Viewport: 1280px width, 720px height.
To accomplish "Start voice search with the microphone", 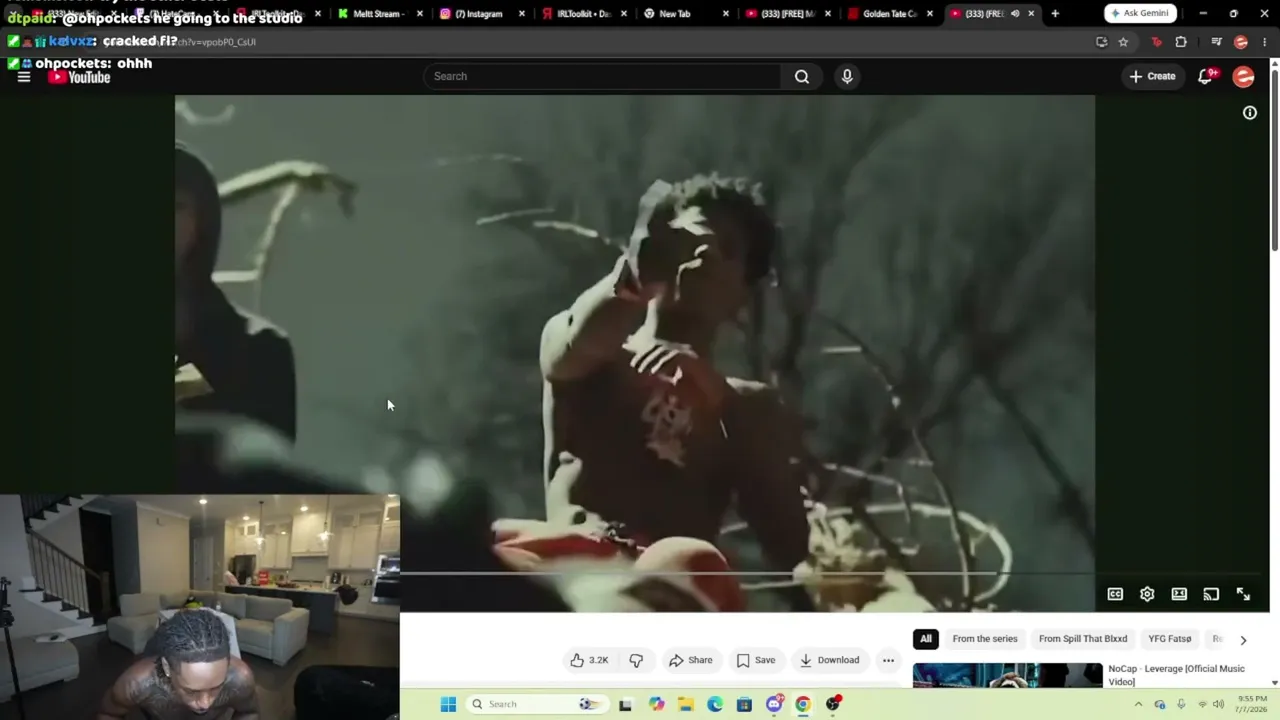I will [x=847, y=76].
